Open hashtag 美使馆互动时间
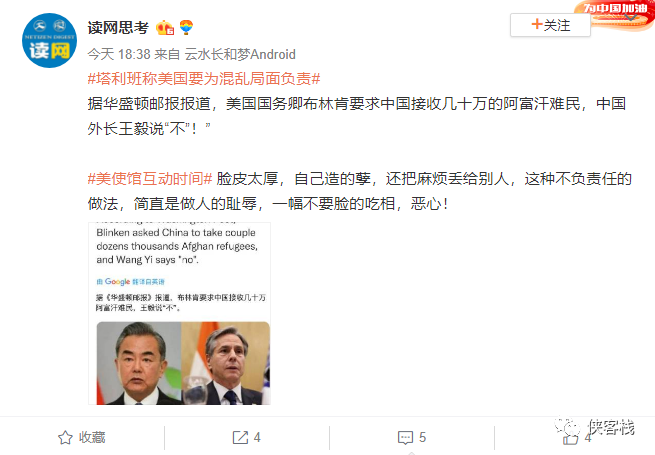 (150, 179)
